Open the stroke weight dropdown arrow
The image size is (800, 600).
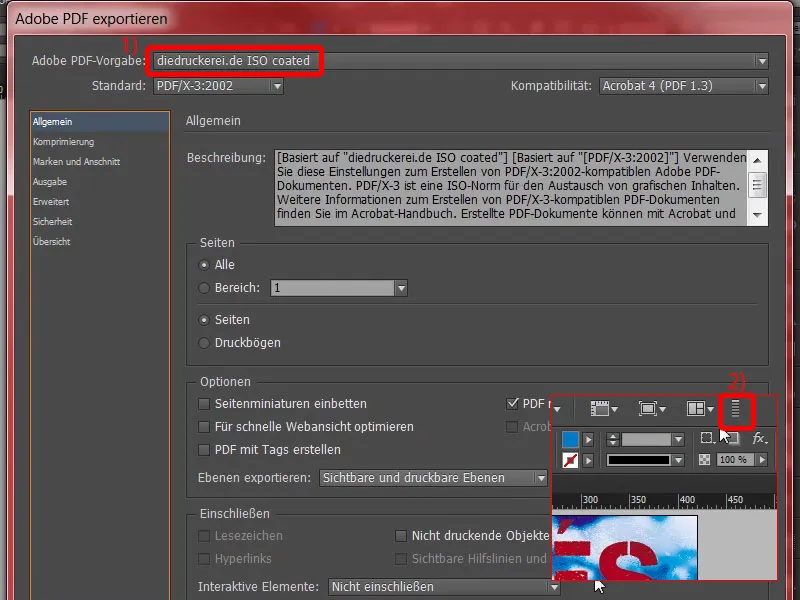(678, 439)
